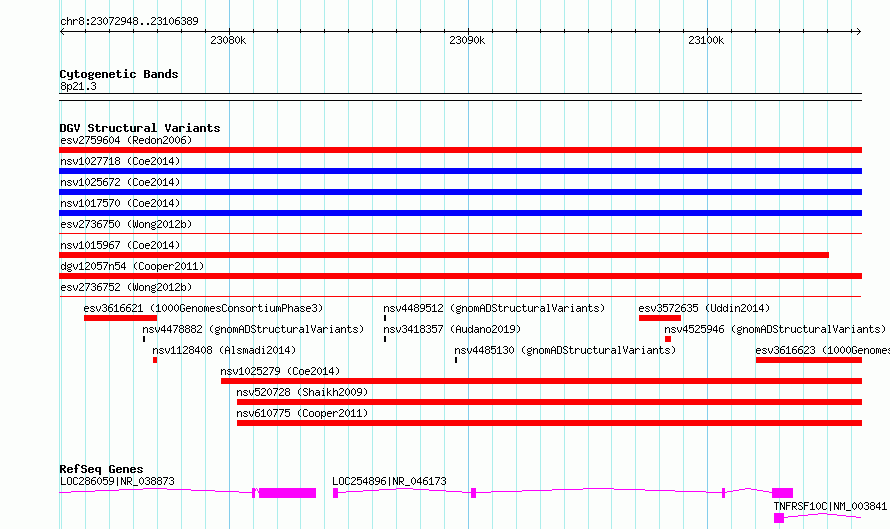This screenshot has height=529, width=890.
Task: Click the small red marker under nsv1128408
Action: 155,360
